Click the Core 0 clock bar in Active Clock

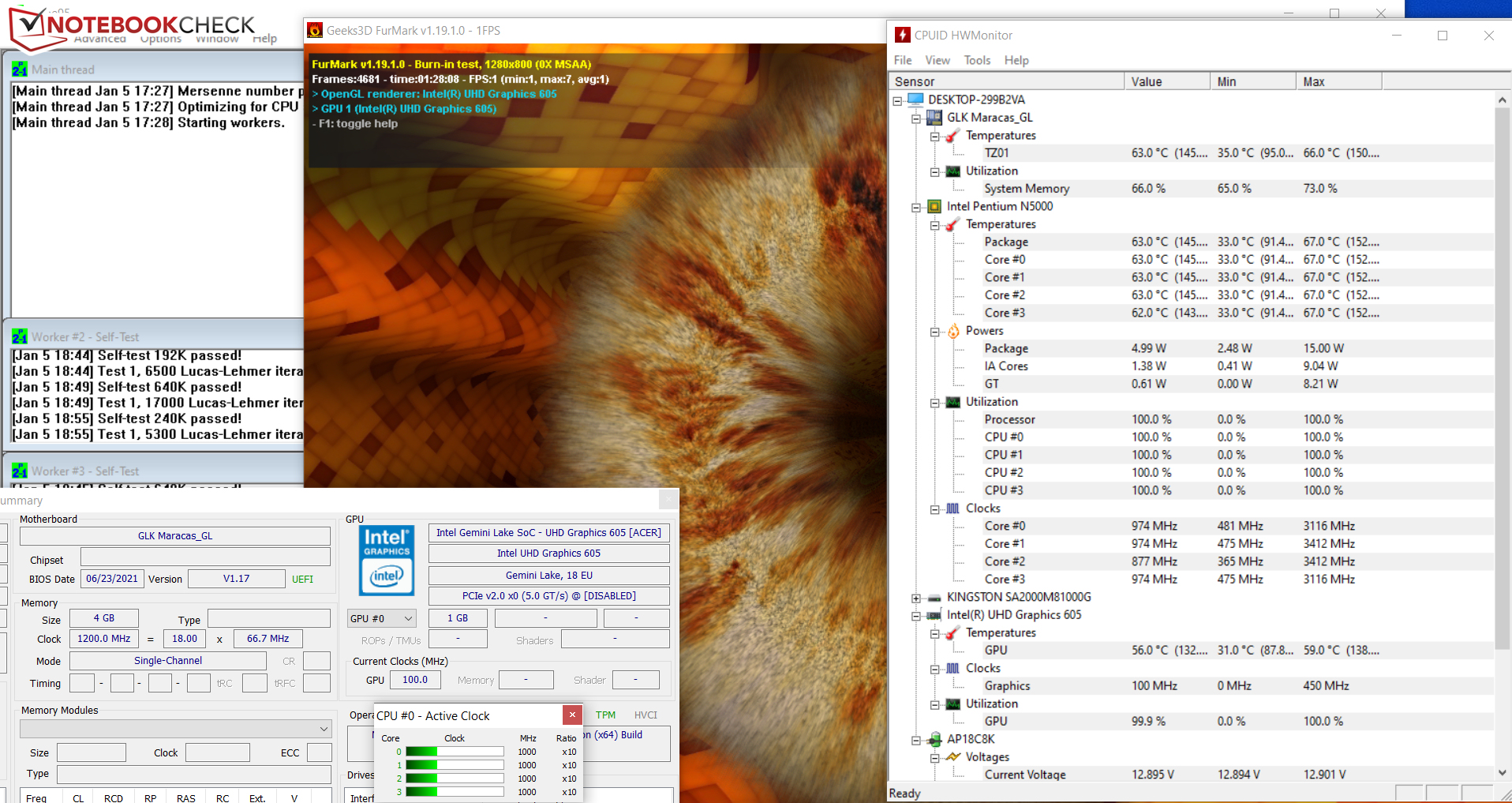pyautogui.click(x=455, y=752)
